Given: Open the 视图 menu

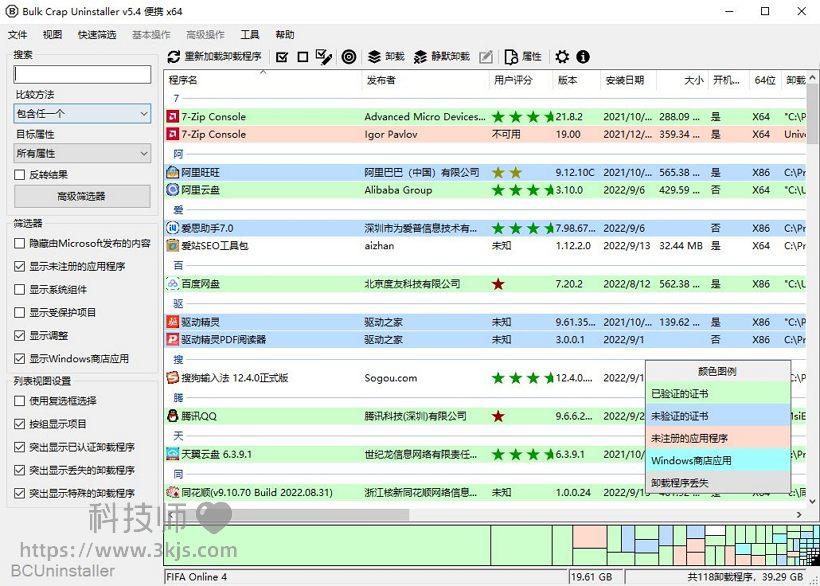Looking at the screenshot, I should point(52,35).
